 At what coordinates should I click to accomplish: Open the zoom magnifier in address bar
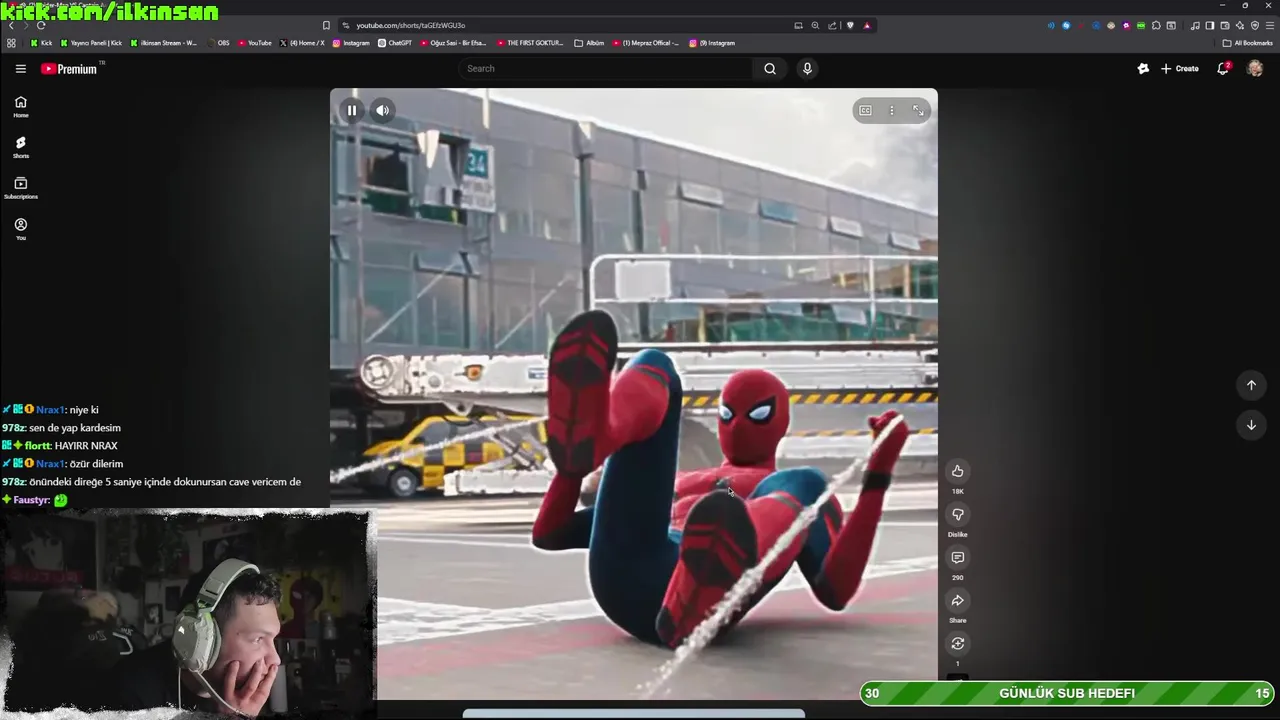[815, 25]
